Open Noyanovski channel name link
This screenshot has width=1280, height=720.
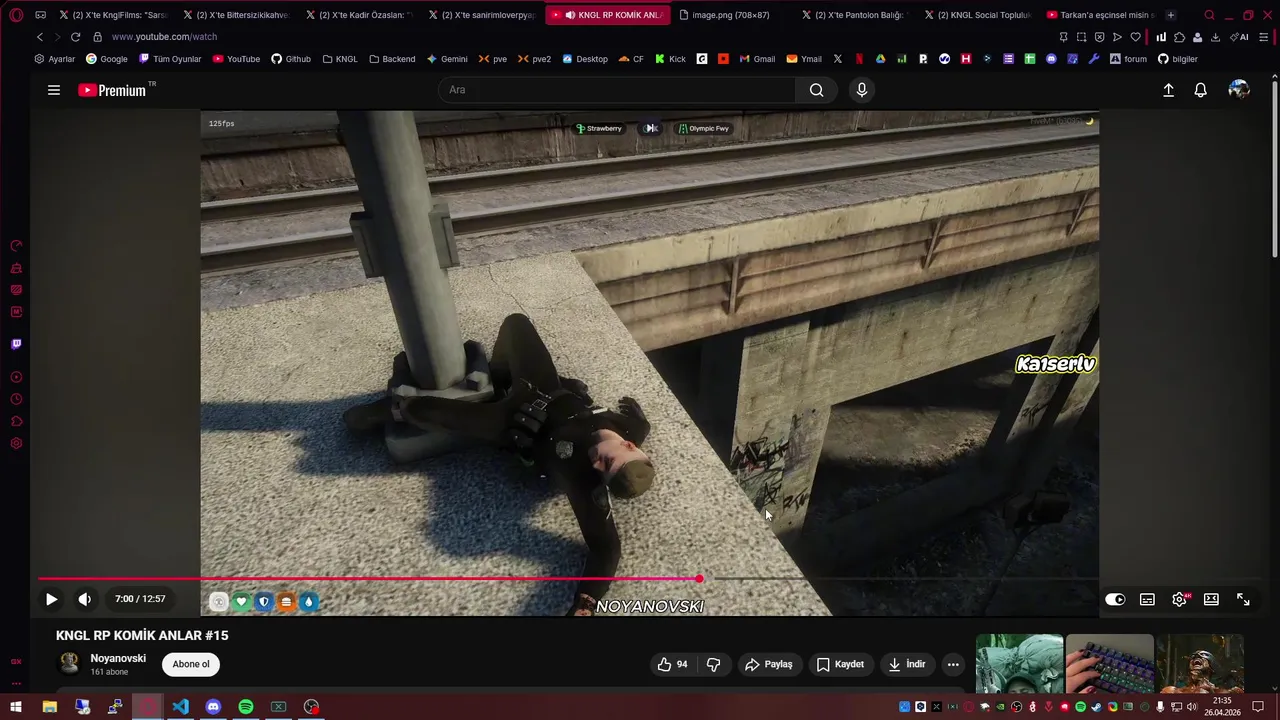118,658
